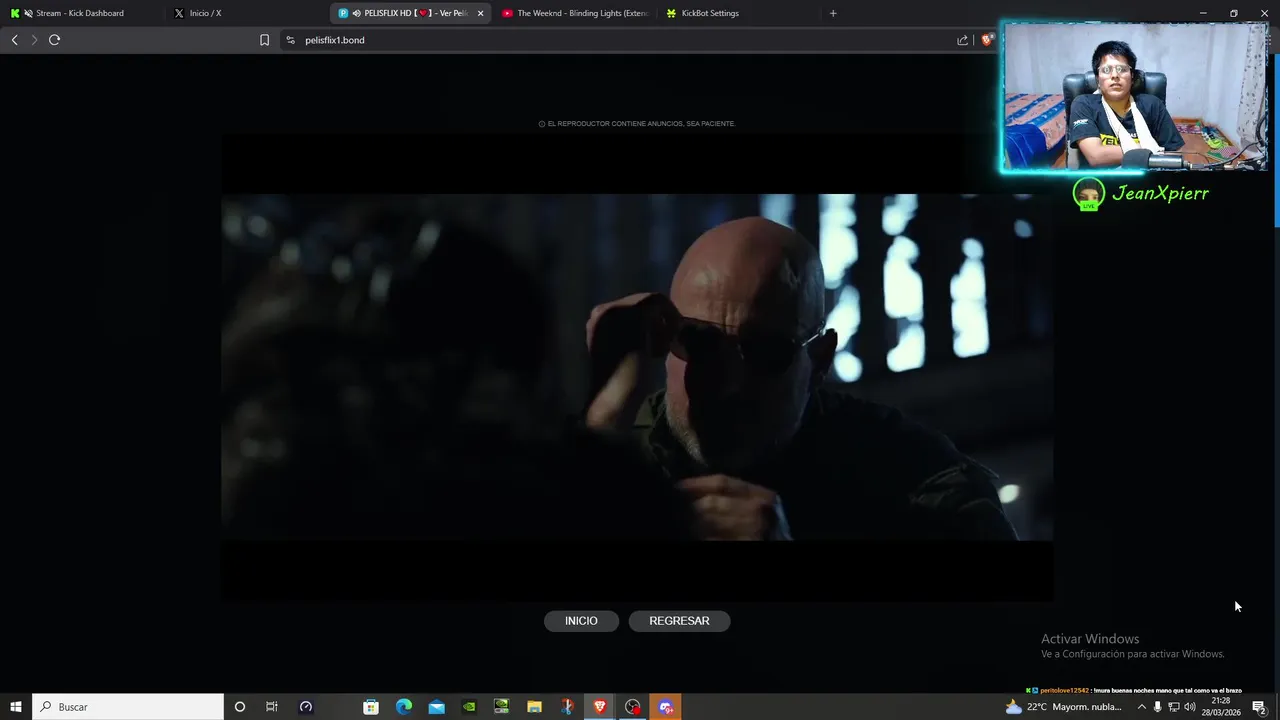
Task: Open File Explorer from taskbar
Action: tap(534, 707)
